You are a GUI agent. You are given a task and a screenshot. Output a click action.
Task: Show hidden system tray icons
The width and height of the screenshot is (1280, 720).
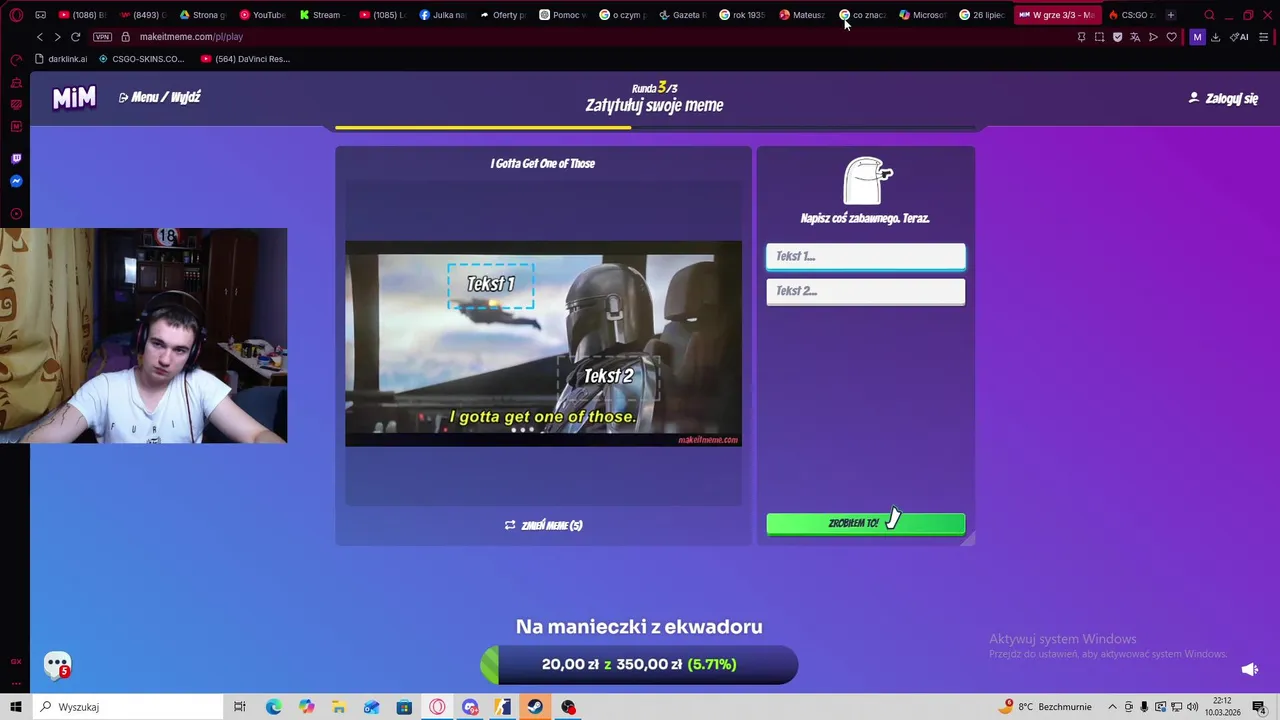[x=1112, y=707]
